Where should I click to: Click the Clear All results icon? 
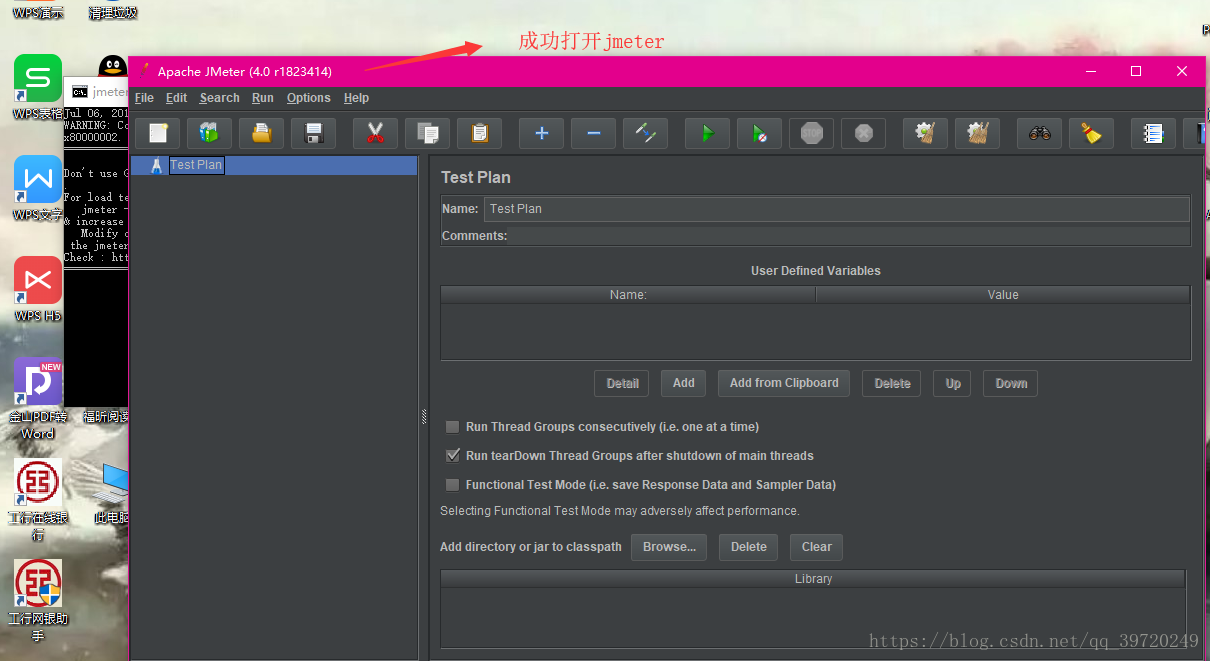click(x=977, y=133)
